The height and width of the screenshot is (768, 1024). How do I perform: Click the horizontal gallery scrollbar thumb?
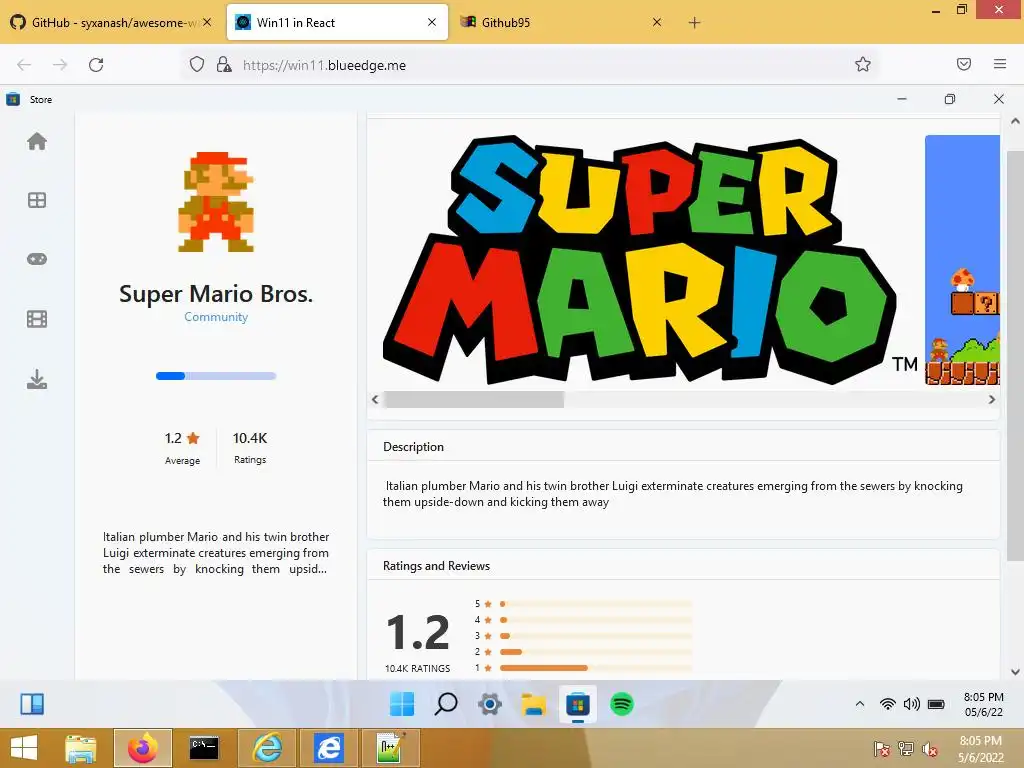pos(473,400)
